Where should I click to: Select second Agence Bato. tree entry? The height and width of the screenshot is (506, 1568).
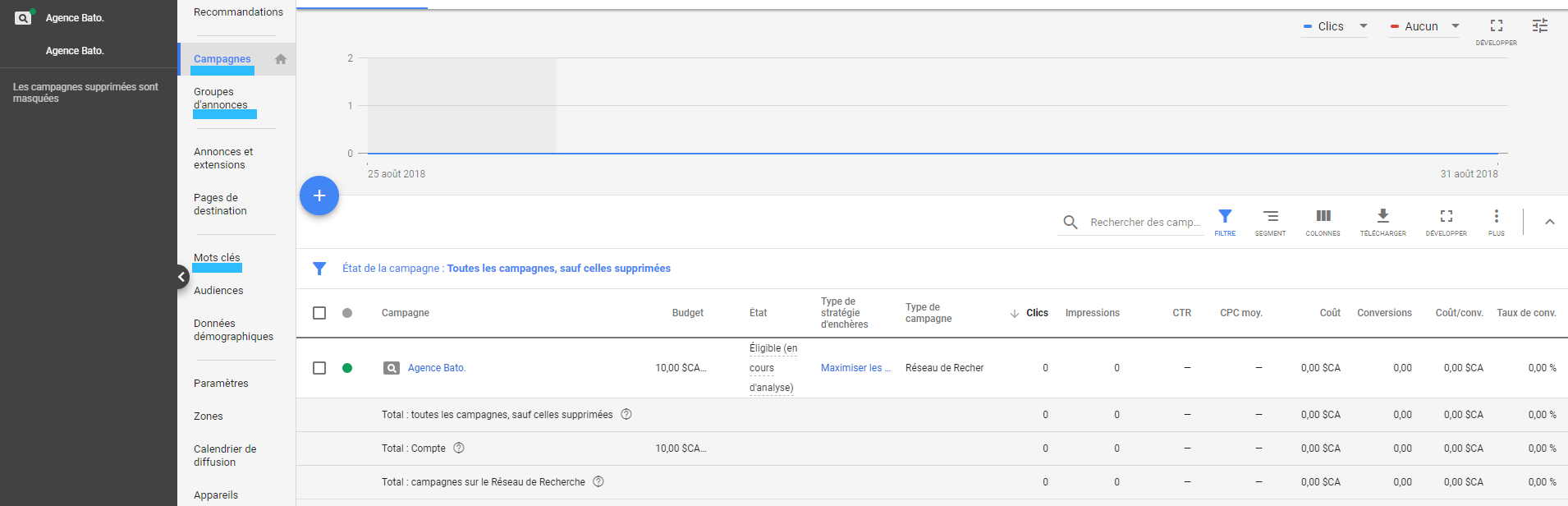75,51
